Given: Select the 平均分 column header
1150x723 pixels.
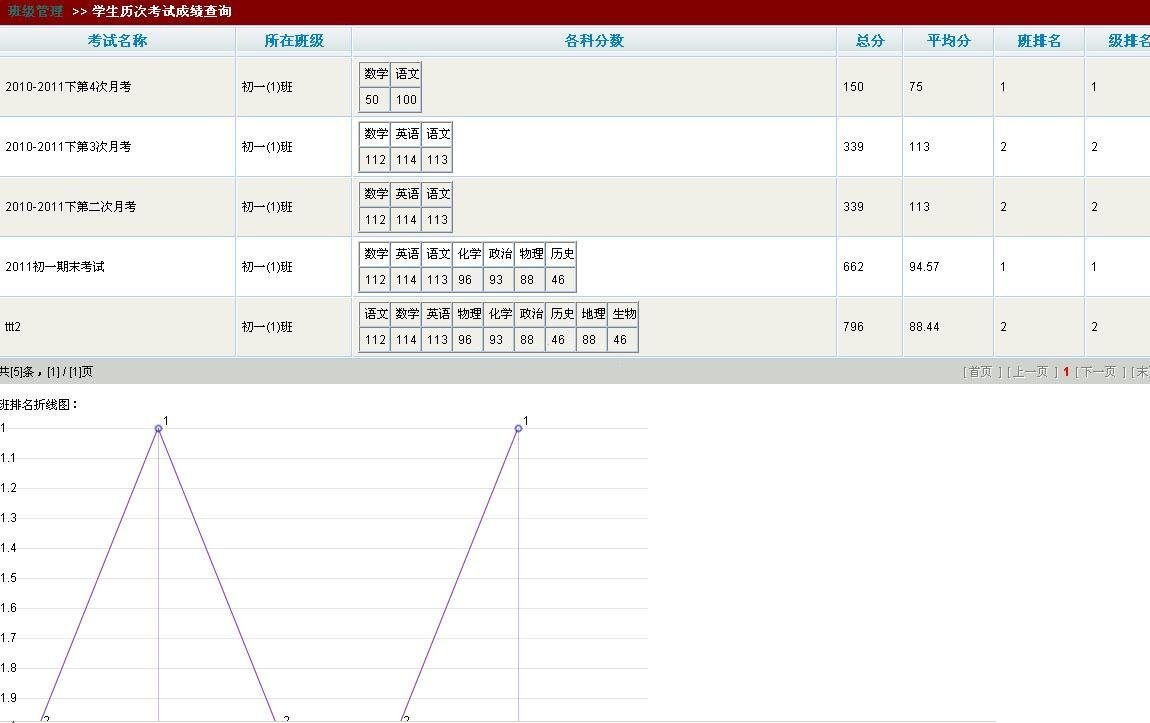Looking at the screenshot, I should [x=948, y=41].
